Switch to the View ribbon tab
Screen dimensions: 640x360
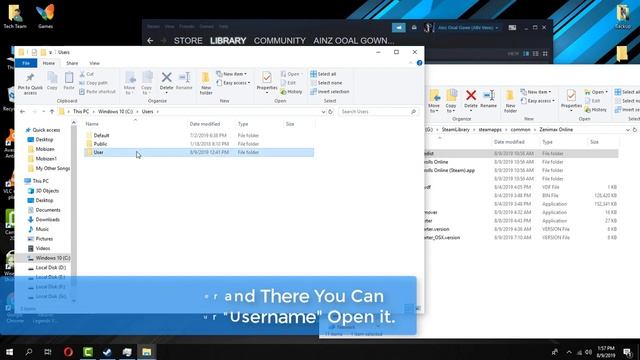[x=94, y=63]
